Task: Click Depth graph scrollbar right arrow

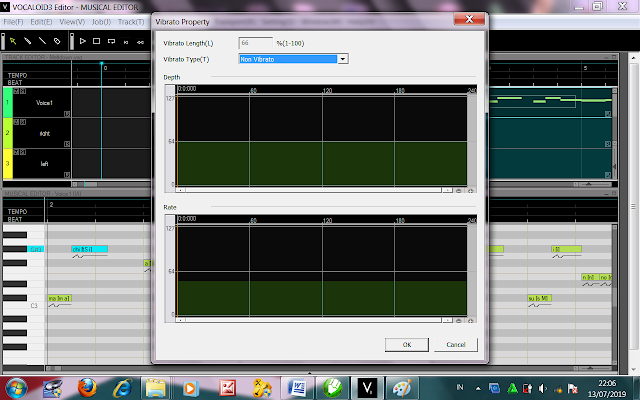Action: (x=447, y=190)
